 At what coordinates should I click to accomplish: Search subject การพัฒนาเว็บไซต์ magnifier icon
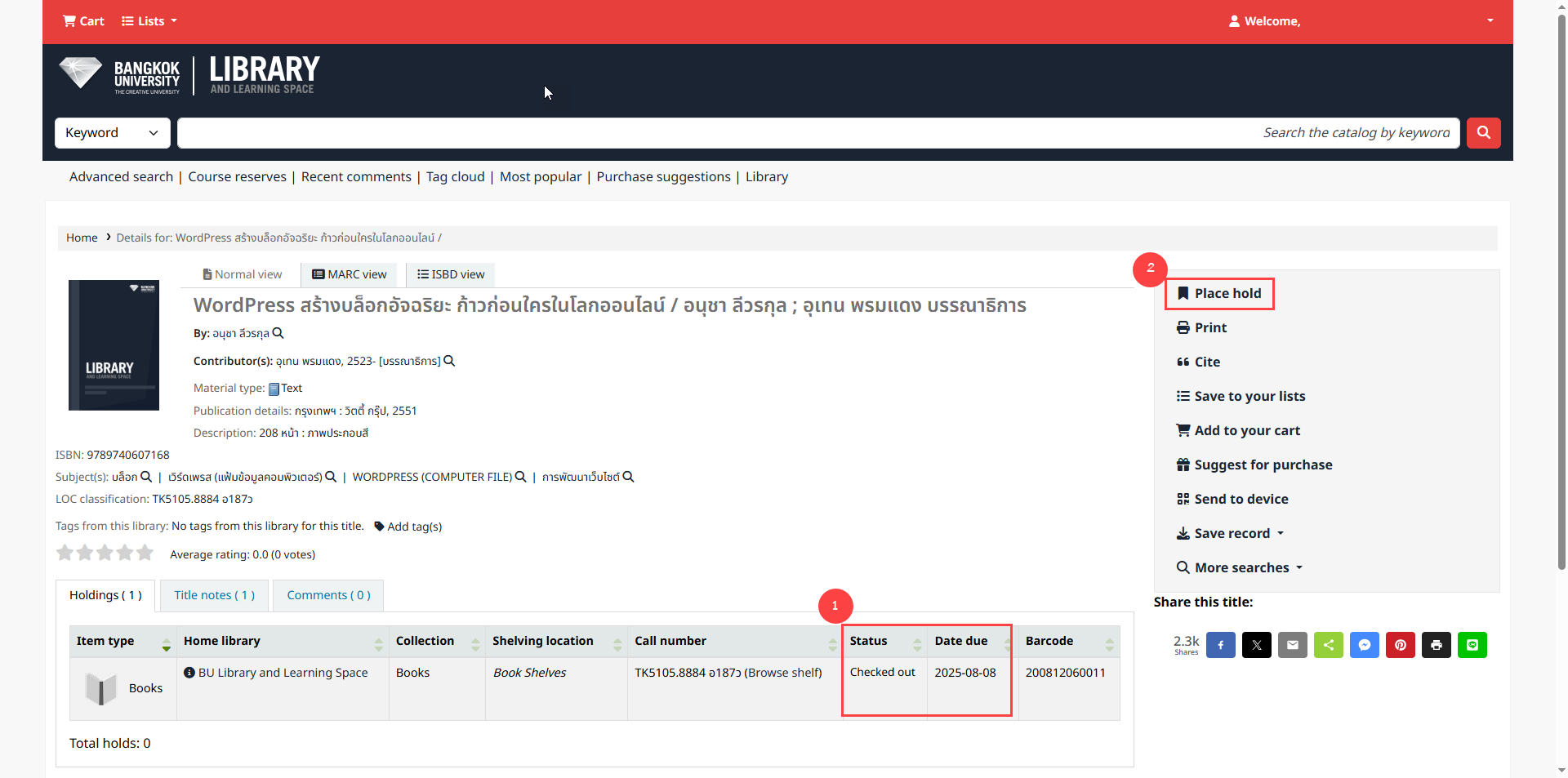click(628, 477)
